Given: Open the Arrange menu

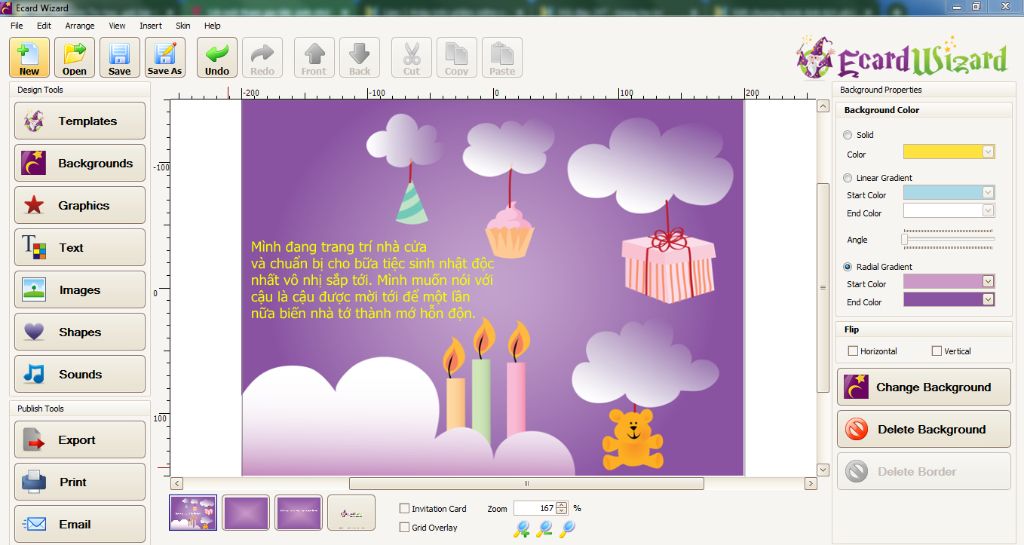Looking at the screenshot, I should coord(80,25).
